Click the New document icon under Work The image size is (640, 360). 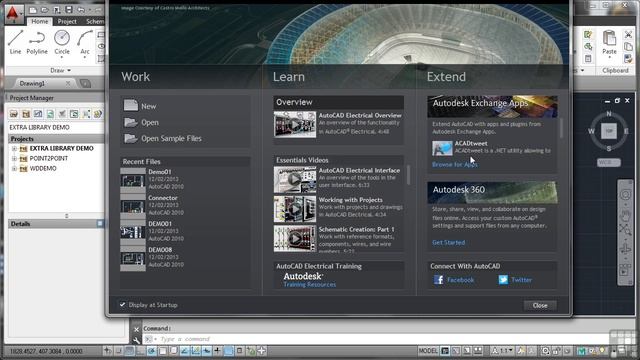pos(131,105)
